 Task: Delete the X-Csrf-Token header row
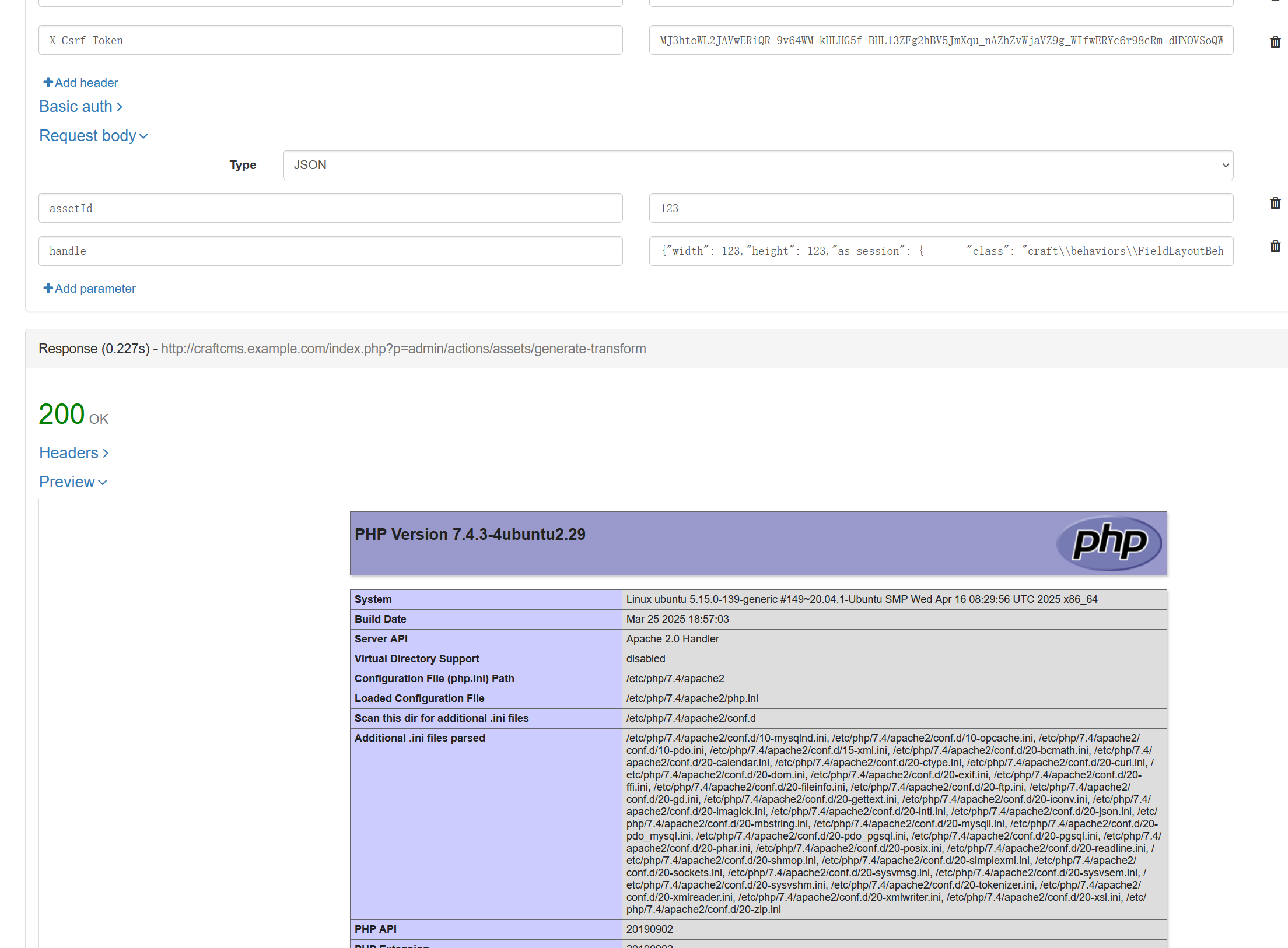(x=1275, y=42)
